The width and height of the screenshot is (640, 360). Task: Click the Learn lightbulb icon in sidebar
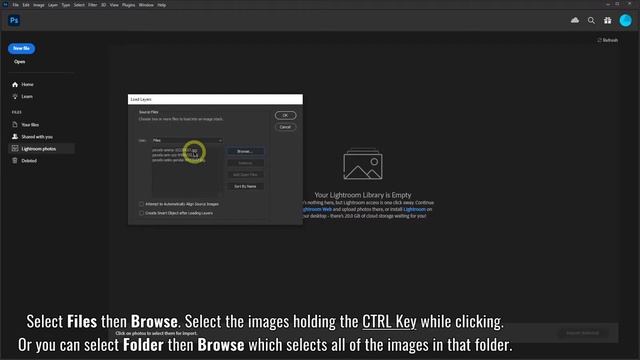[x=15, y=97]
